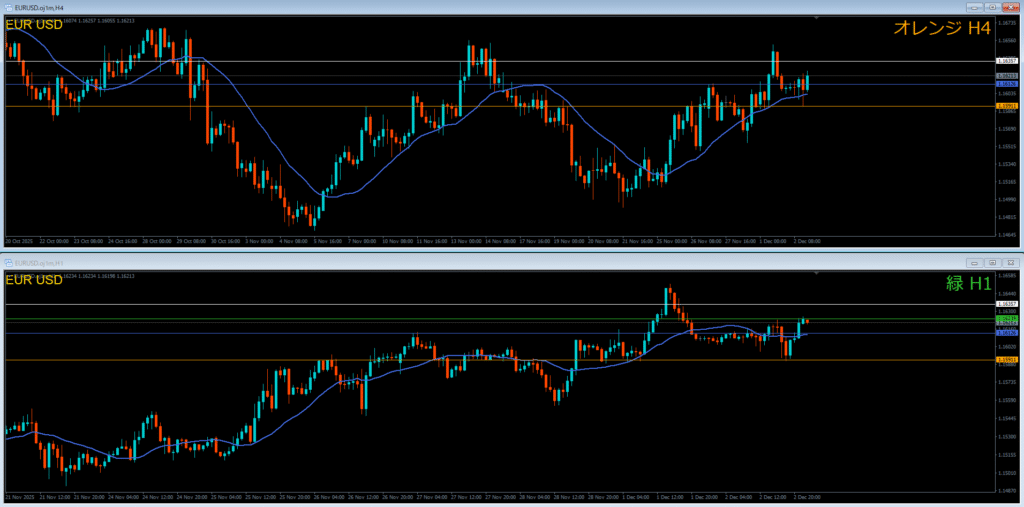This screenshot has width=1024, height=507.
Task: Click the オレンジ H4 label text
Action: pos(941,29)
